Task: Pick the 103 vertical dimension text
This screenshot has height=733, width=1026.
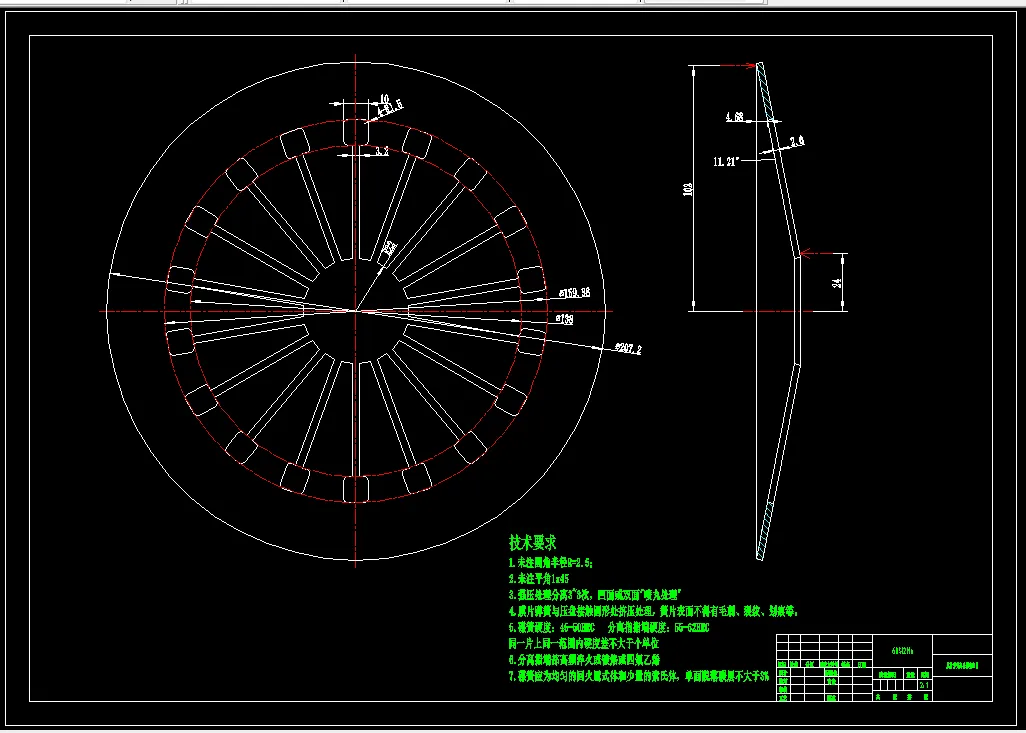Action: (x=688, y=189)
